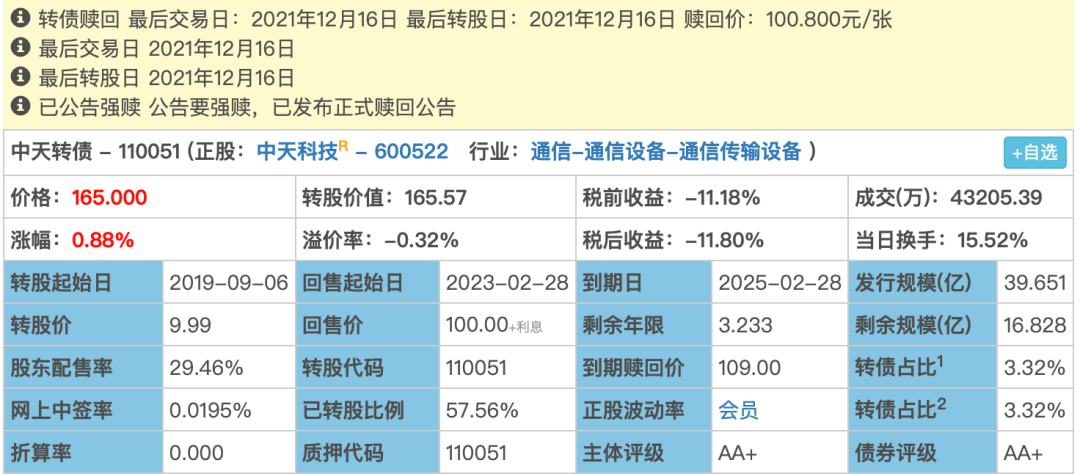Image resolution: width=1080 pixels, height=474 pixels.
Task: Click the 到期日 header cell
Action: [643, 282]
